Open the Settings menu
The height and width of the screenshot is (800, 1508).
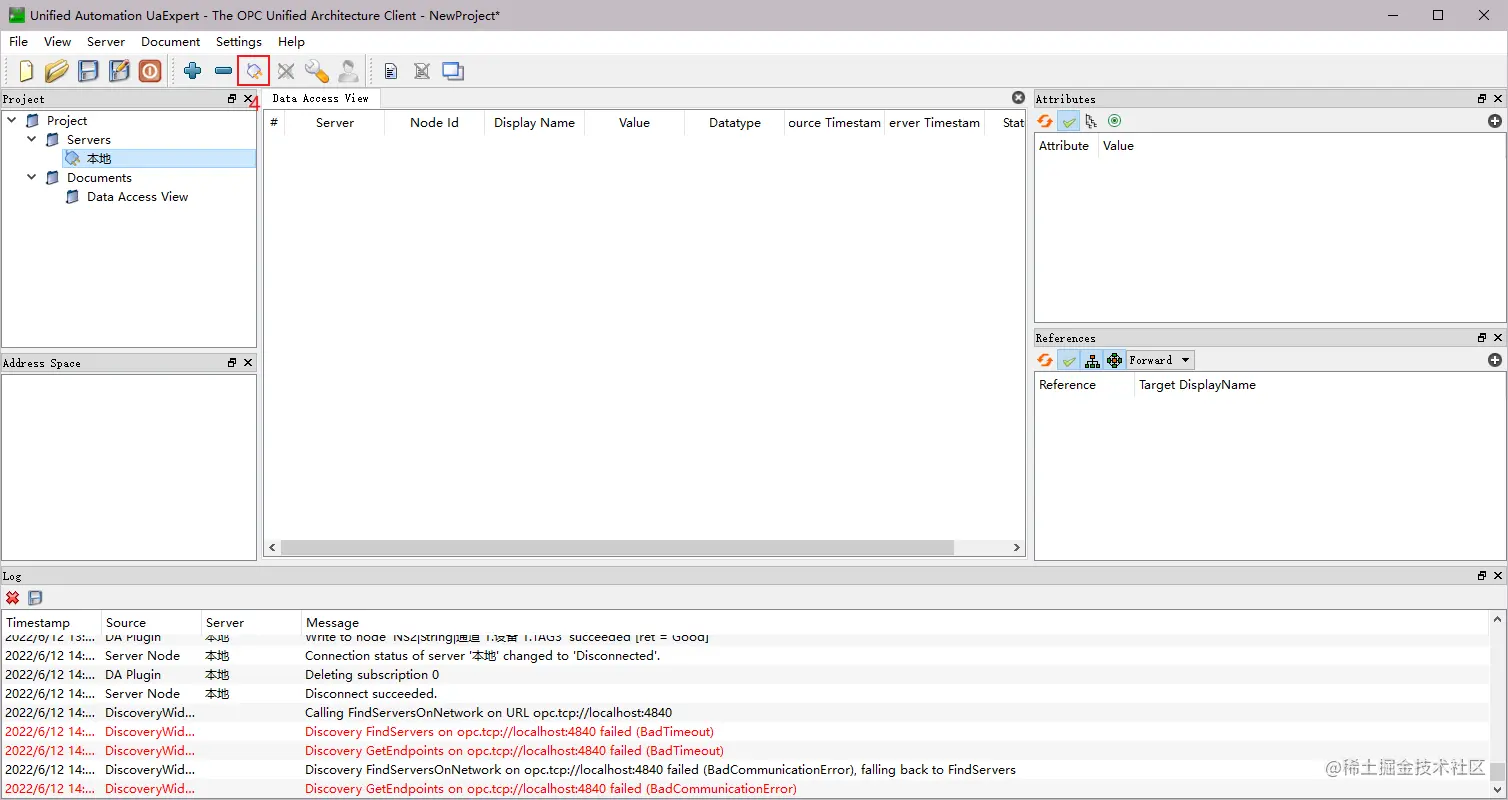(239, 42)
